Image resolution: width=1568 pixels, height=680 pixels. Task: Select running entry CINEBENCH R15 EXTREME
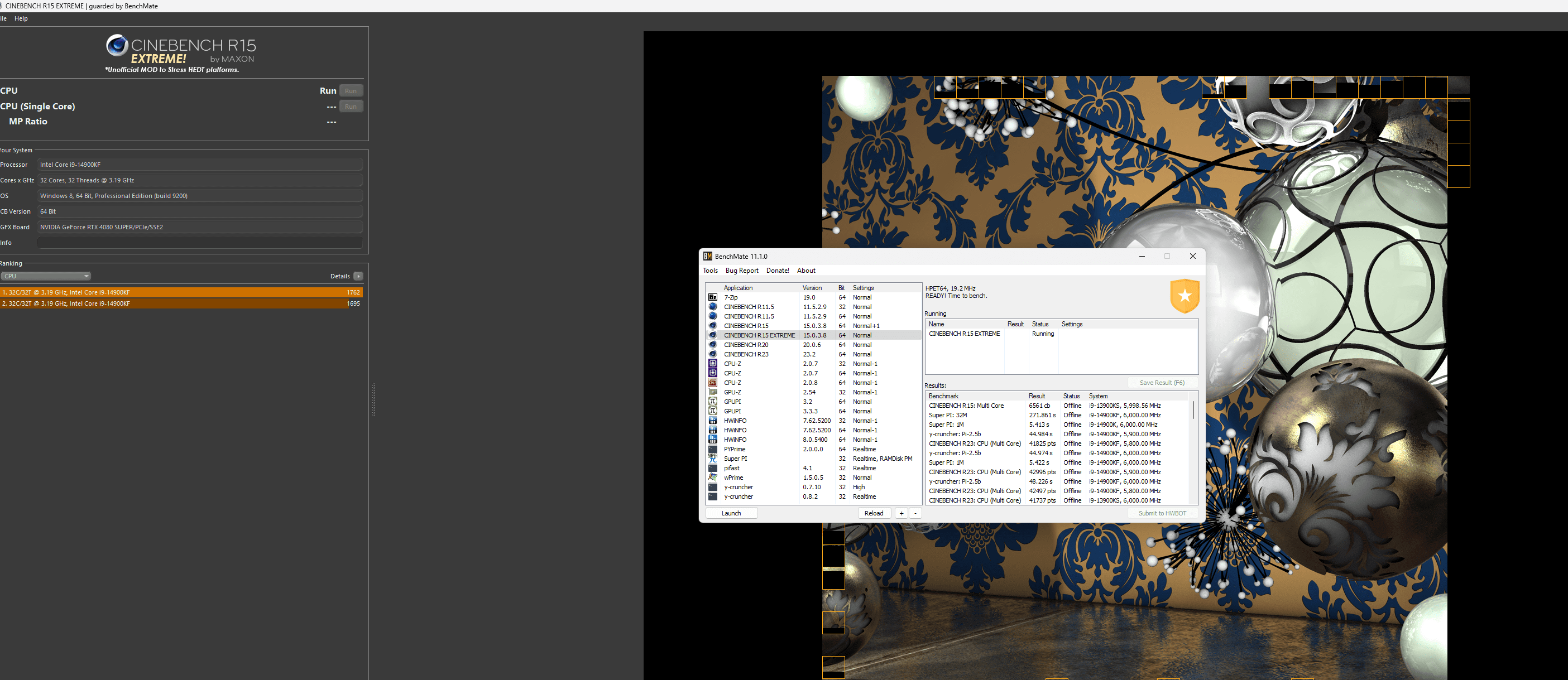click(x=1062, y=334)
